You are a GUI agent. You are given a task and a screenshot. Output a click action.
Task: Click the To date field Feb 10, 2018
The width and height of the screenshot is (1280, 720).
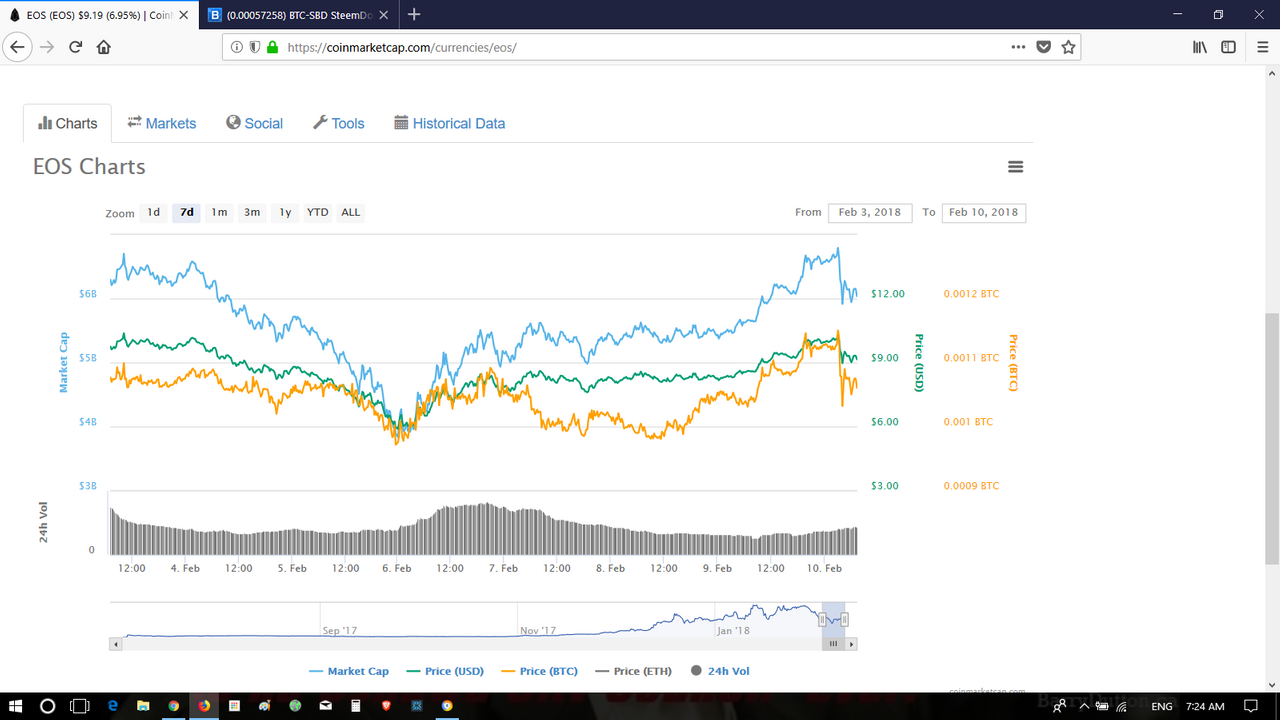point(984,212)
